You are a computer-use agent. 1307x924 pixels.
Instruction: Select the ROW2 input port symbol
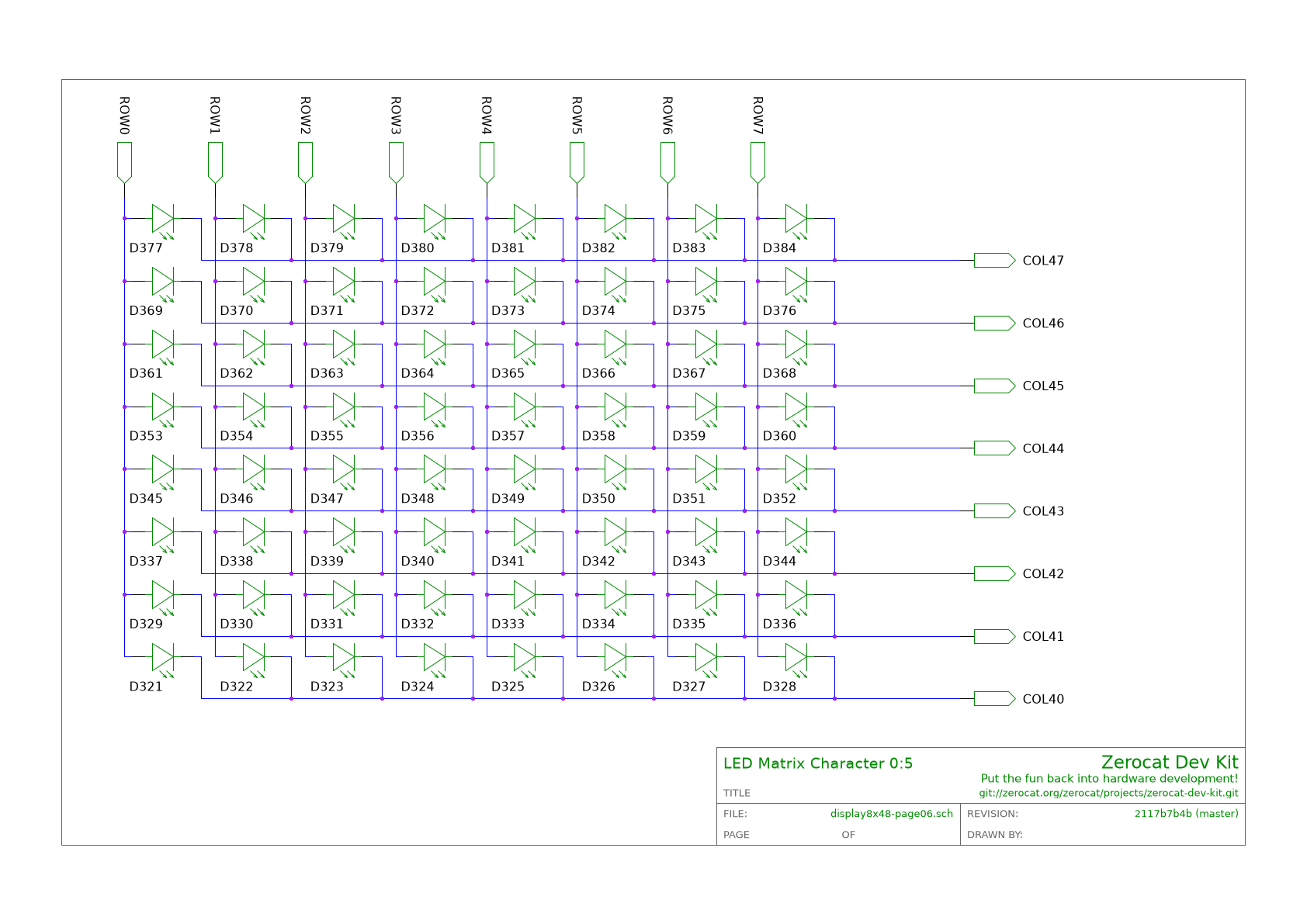click(306, 162)
